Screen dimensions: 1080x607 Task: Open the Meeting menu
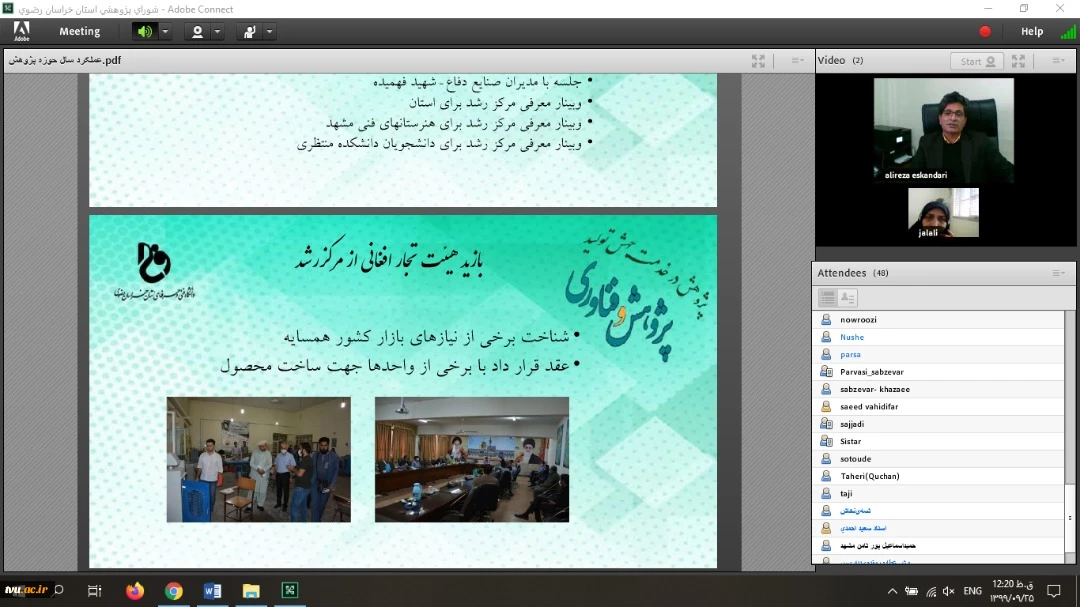(x=79, y=32)
